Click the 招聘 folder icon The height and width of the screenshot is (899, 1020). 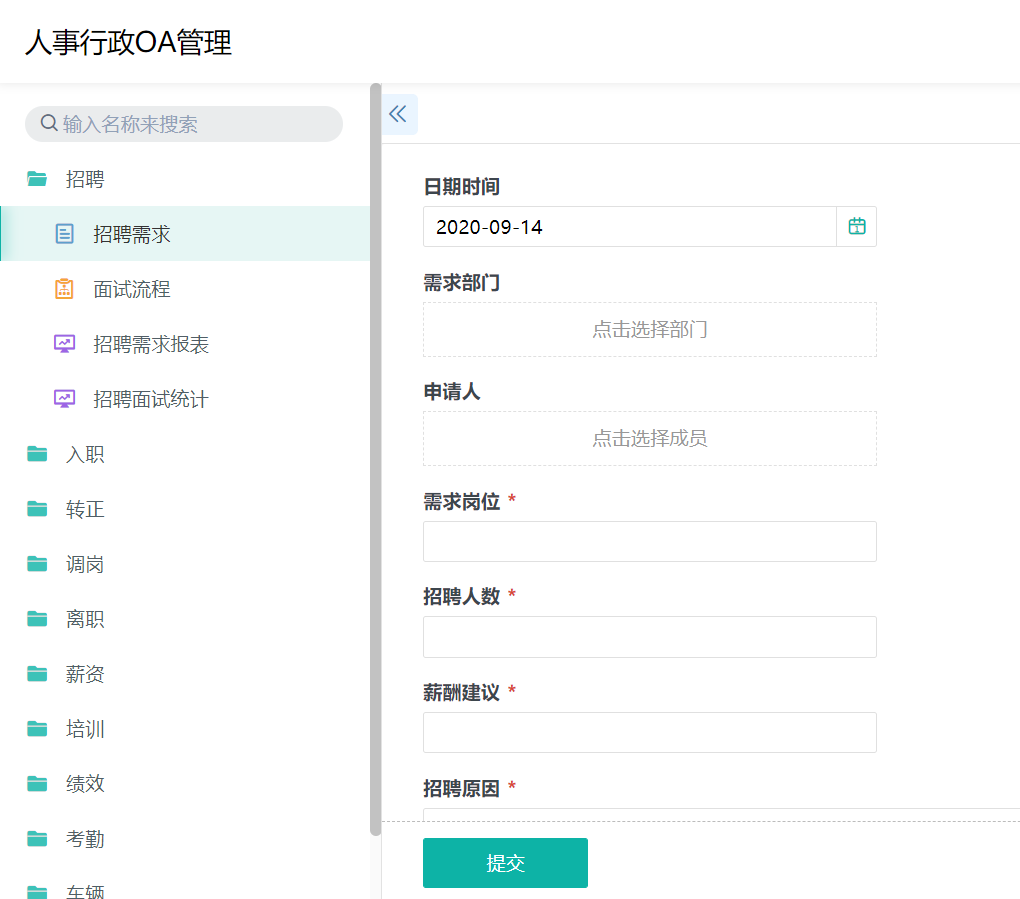pyautogui.click(x=37, y=178)
